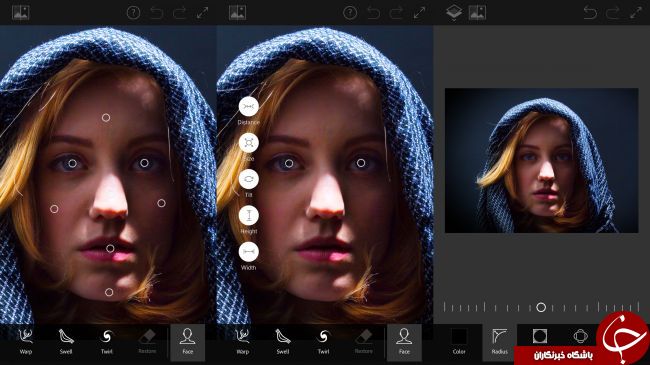
Task: Tap the Width eye adjustment button
Action: (249, 252)
